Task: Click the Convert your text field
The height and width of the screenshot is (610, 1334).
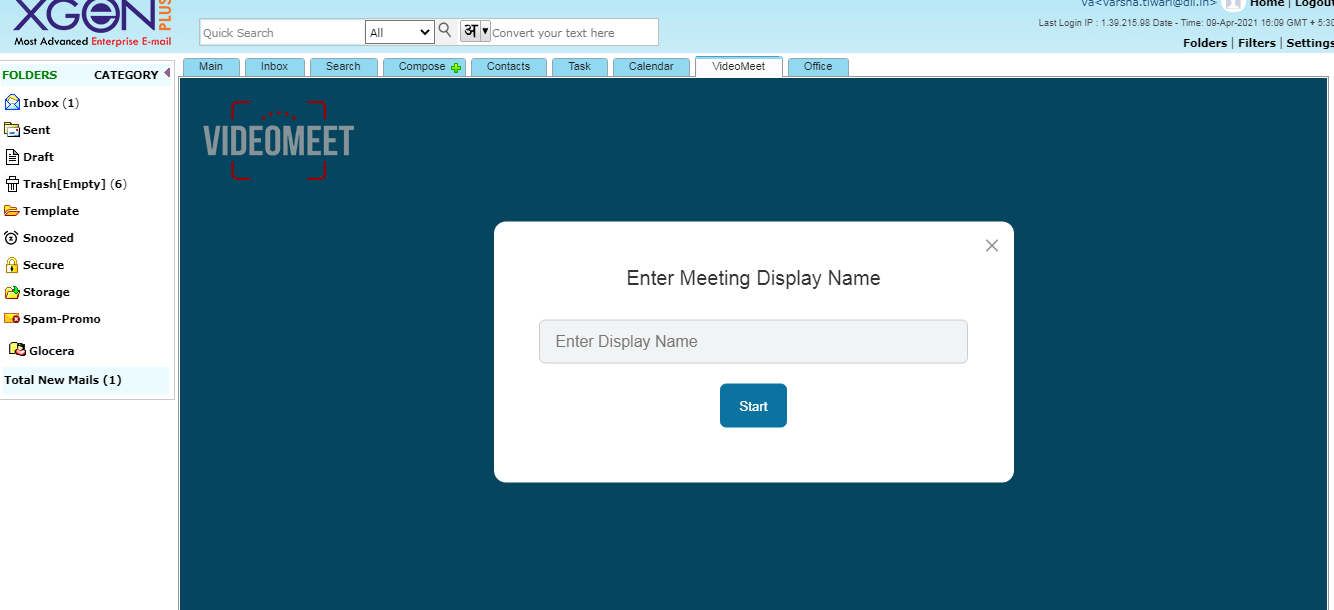Action: pyautogui.click(x=574, y=32)
